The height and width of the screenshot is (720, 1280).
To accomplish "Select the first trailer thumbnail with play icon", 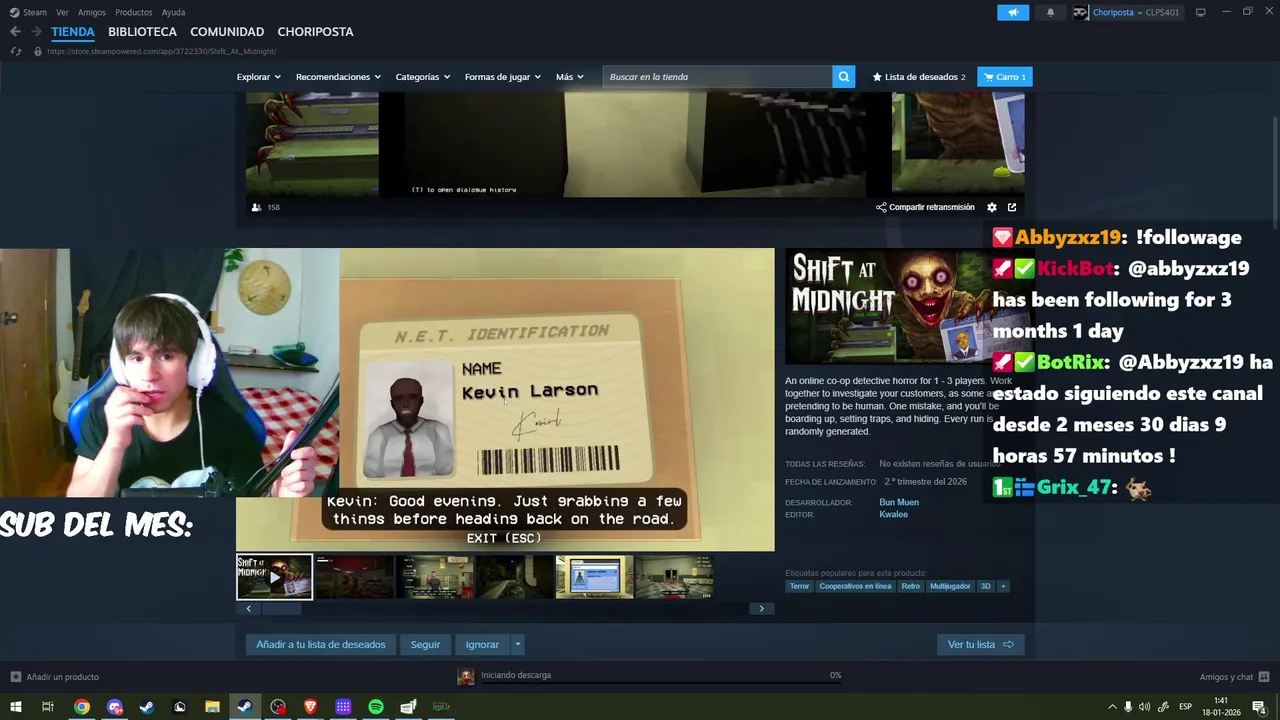I will click(274, 577).
